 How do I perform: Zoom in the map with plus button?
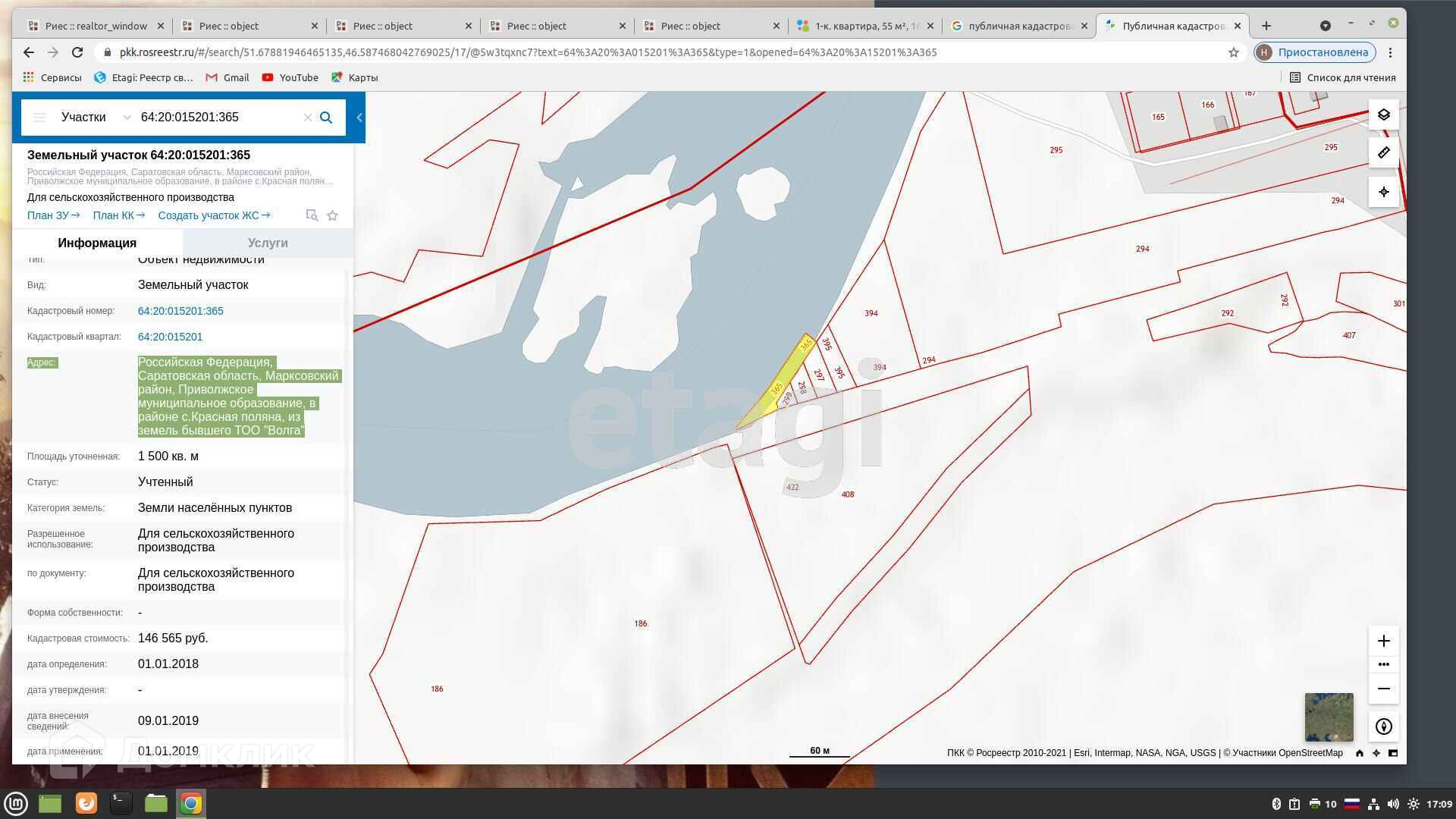click(1383, 642)
